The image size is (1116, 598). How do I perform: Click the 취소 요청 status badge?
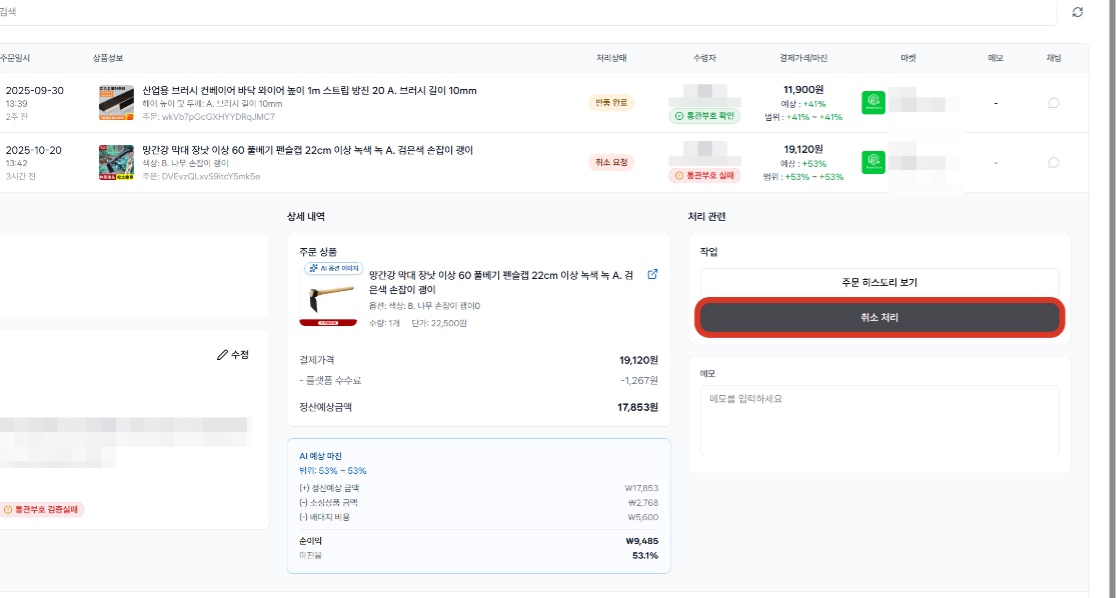point(611,162)
